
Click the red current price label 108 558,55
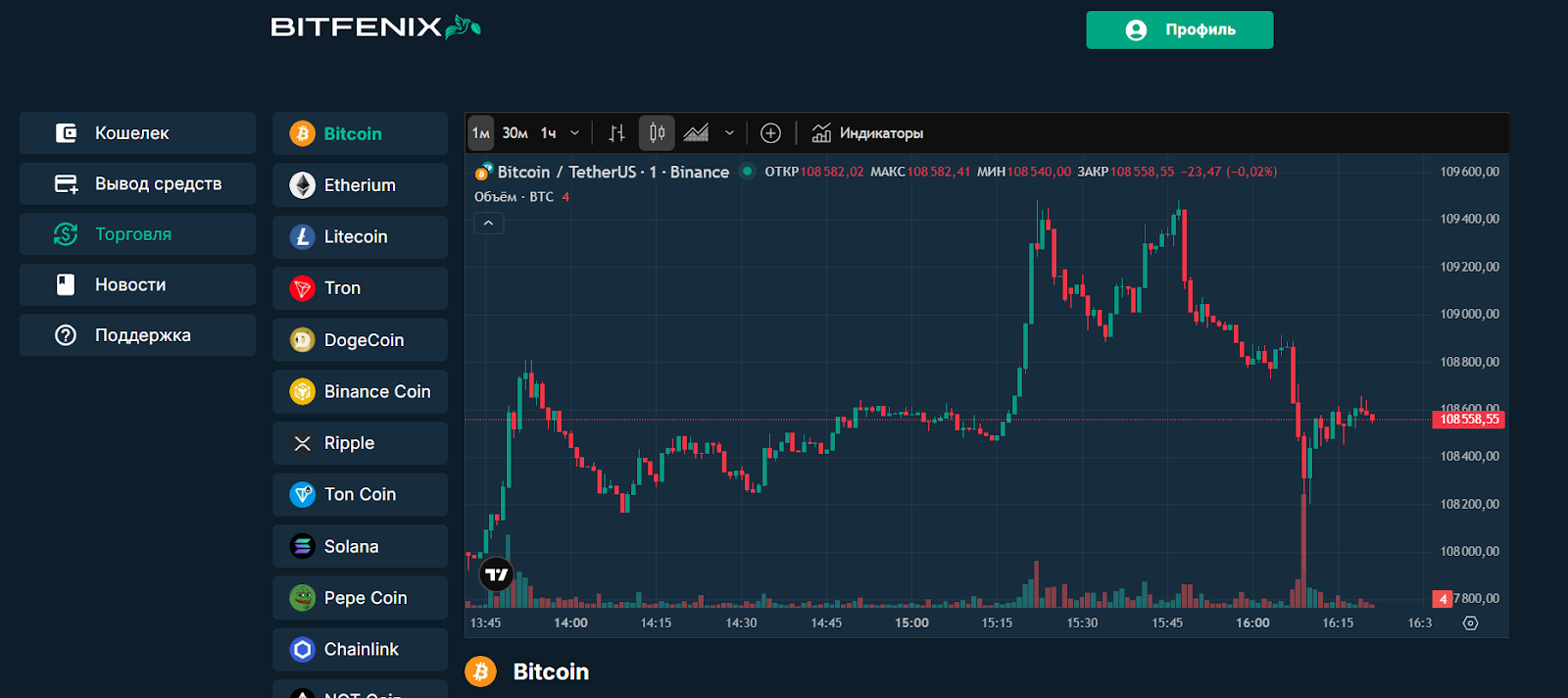(x=1469, y=420)
